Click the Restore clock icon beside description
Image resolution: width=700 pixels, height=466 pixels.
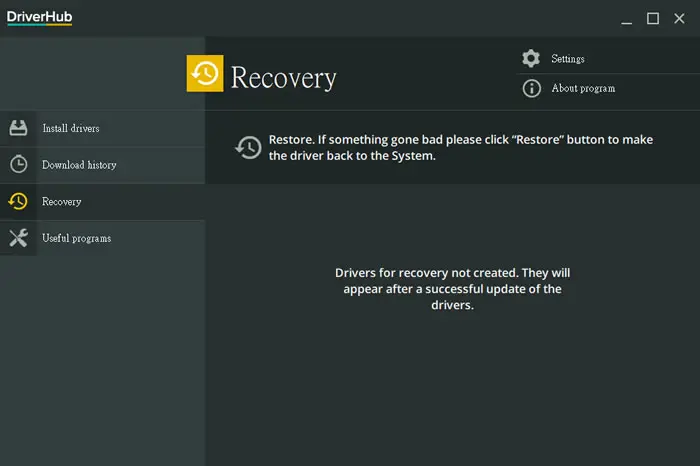(248, 148)
